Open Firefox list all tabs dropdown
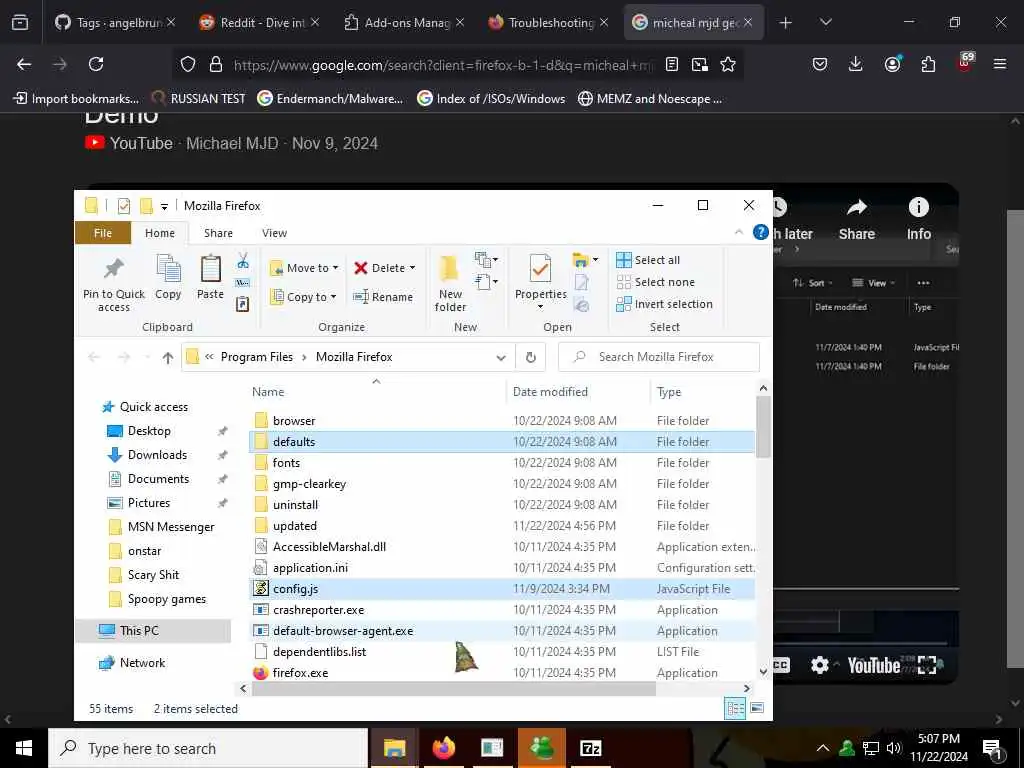Image resolution: width=1024 pixels, height=768 pixels. click(825, 22)
